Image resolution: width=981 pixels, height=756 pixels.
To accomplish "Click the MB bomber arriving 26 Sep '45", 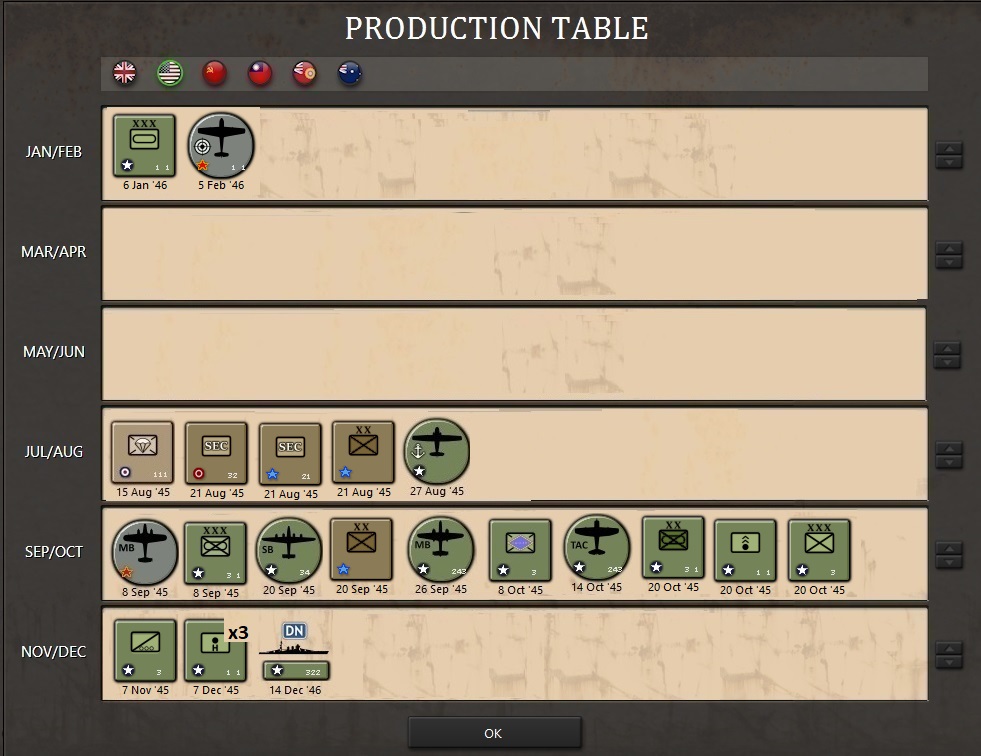I will (440, 549).
